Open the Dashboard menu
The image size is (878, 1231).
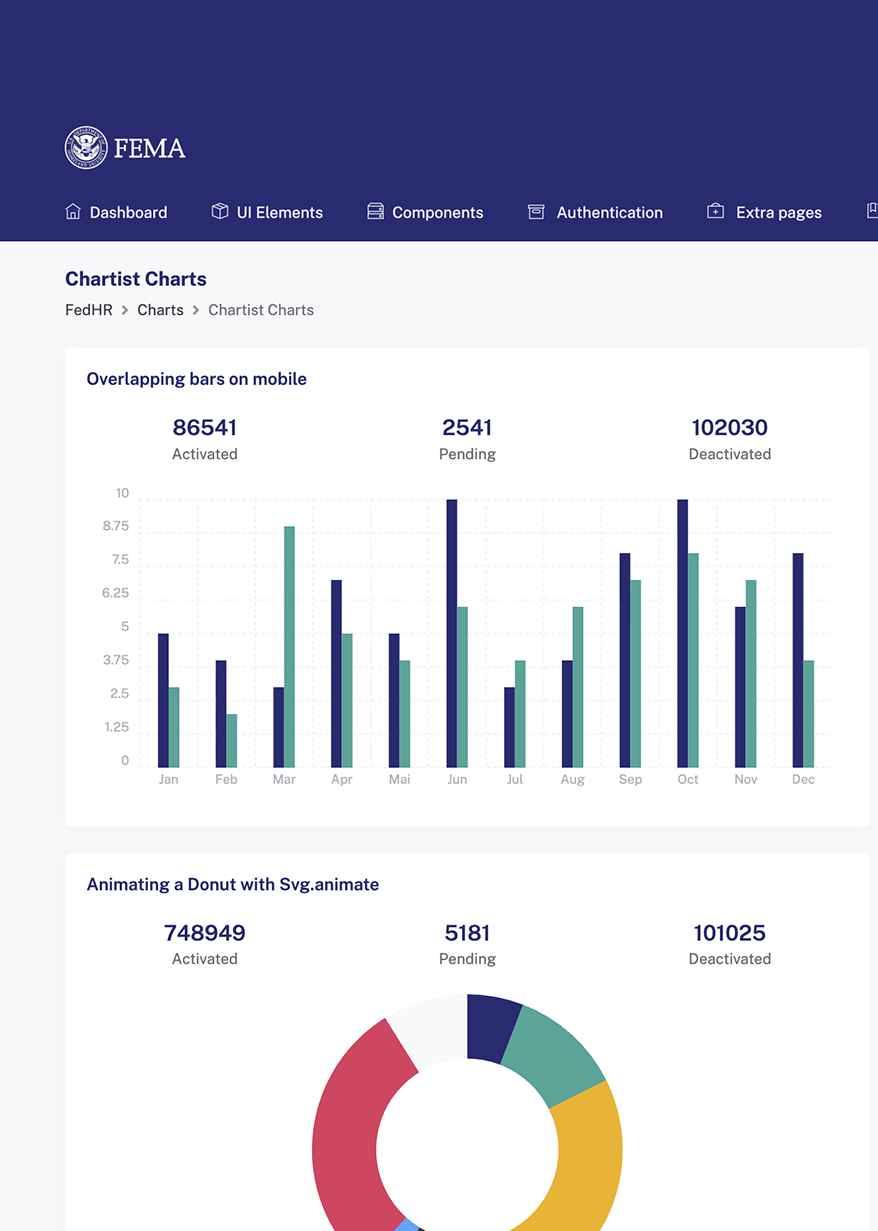coord(128,213)
